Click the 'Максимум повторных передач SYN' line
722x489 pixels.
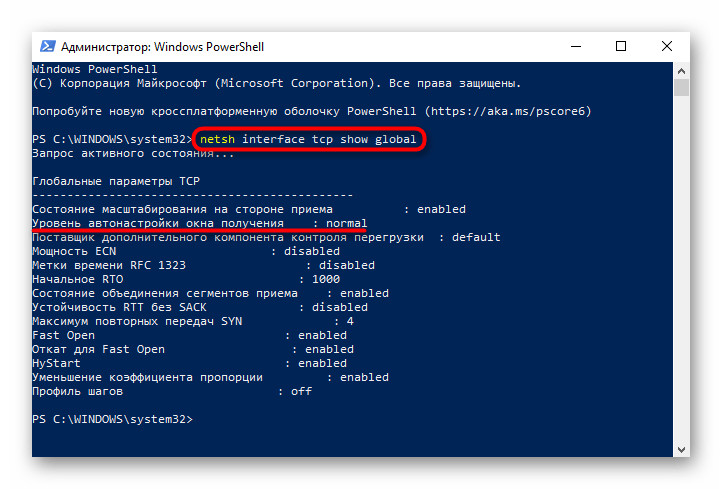click(193, 321)
